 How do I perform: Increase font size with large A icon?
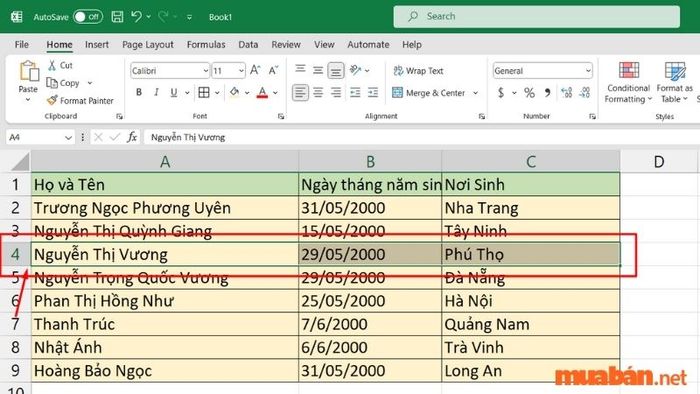[255, 70]
